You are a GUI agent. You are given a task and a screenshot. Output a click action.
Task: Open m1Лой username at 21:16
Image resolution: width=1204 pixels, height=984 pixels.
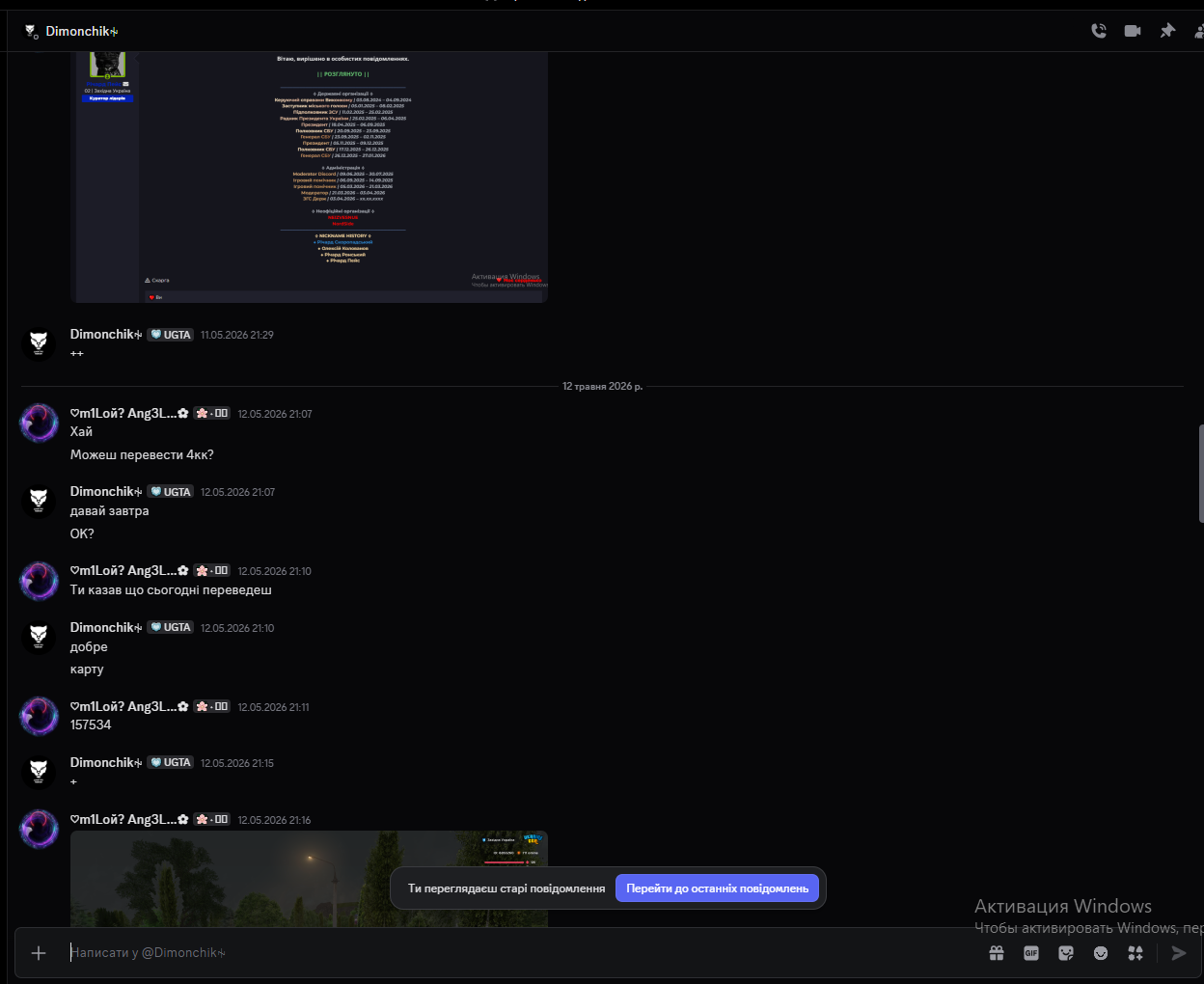(x=129, y=819)
